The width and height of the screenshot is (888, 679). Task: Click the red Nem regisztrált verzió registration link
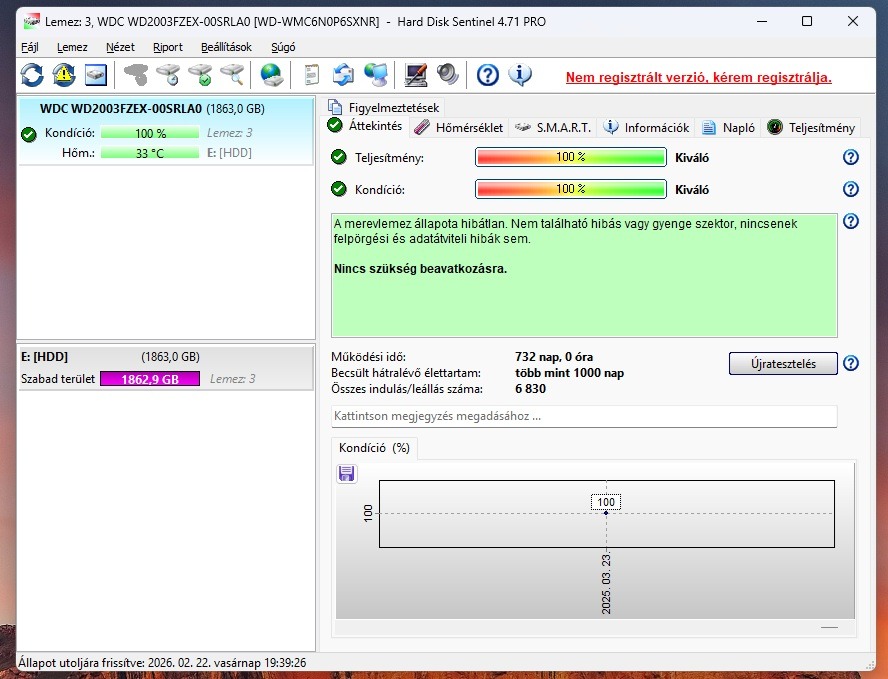(x=699, y=77)
